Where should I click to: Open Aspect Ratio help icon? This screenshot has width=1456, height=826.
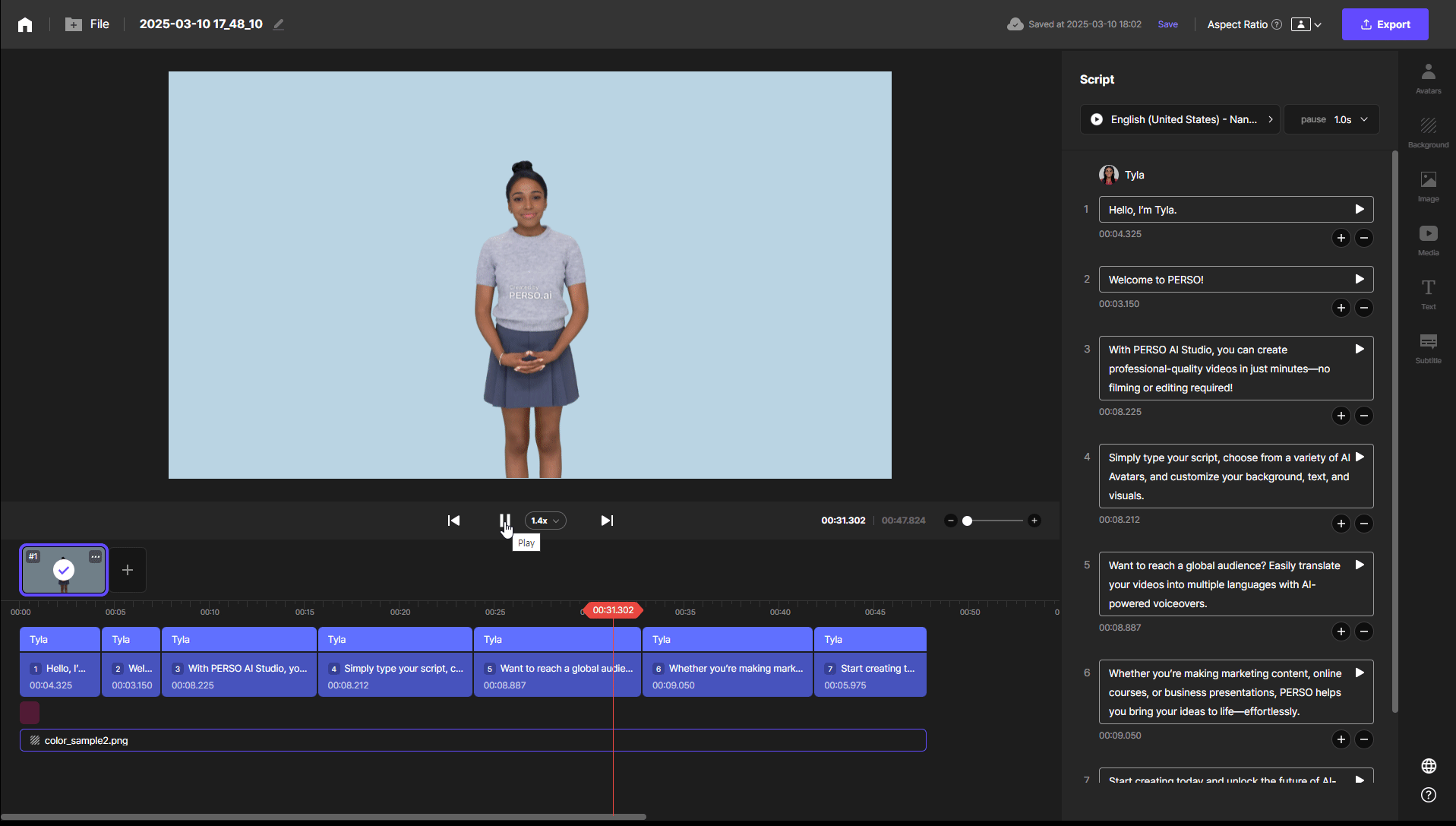click(x=1277, y=24)
